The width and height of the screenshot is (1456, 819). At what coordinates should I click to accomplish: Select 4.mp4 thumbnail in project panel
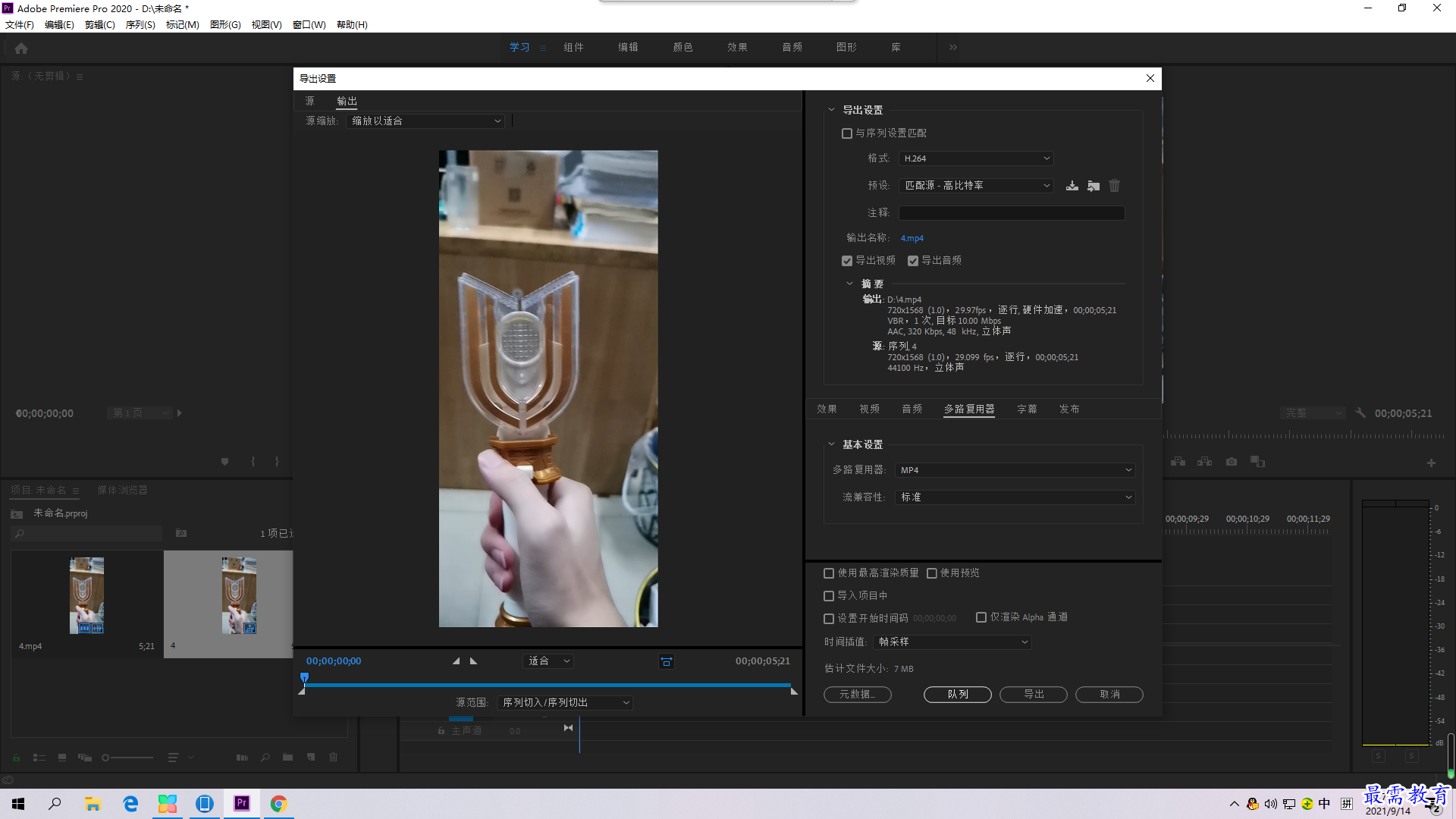pos(86,595)
